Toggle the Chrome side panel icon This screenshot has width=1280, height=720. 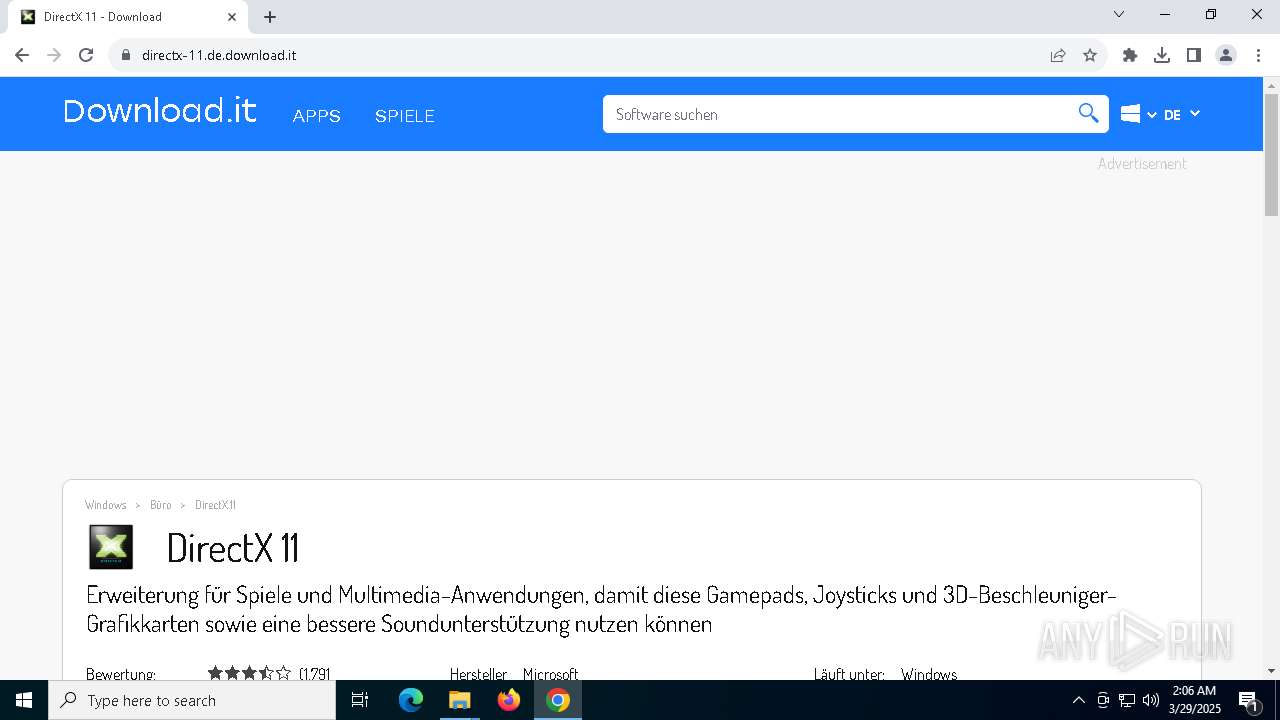point(1194,55)
